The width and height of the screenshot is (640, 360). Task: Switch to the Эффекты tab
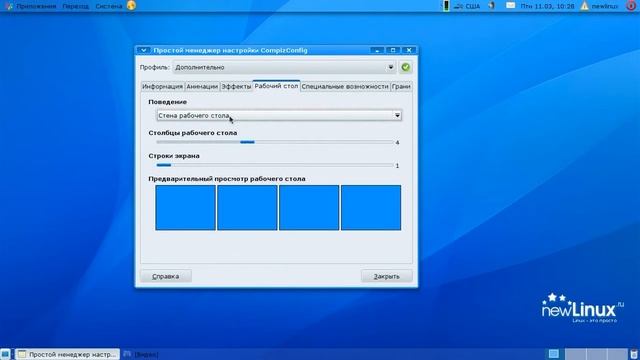point(236,87)
